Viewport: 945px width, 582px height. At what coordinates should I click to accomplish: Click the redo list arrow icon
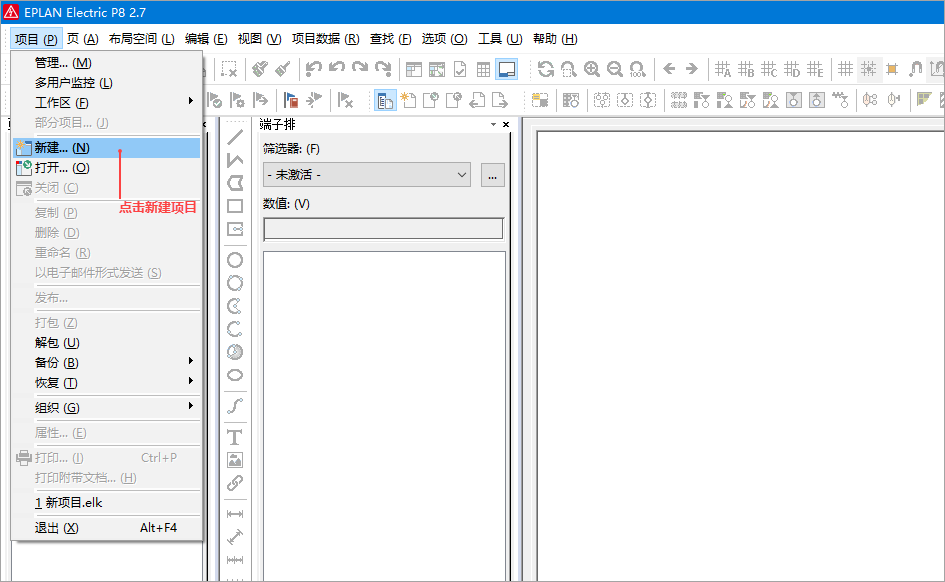(x=383, y=69)
